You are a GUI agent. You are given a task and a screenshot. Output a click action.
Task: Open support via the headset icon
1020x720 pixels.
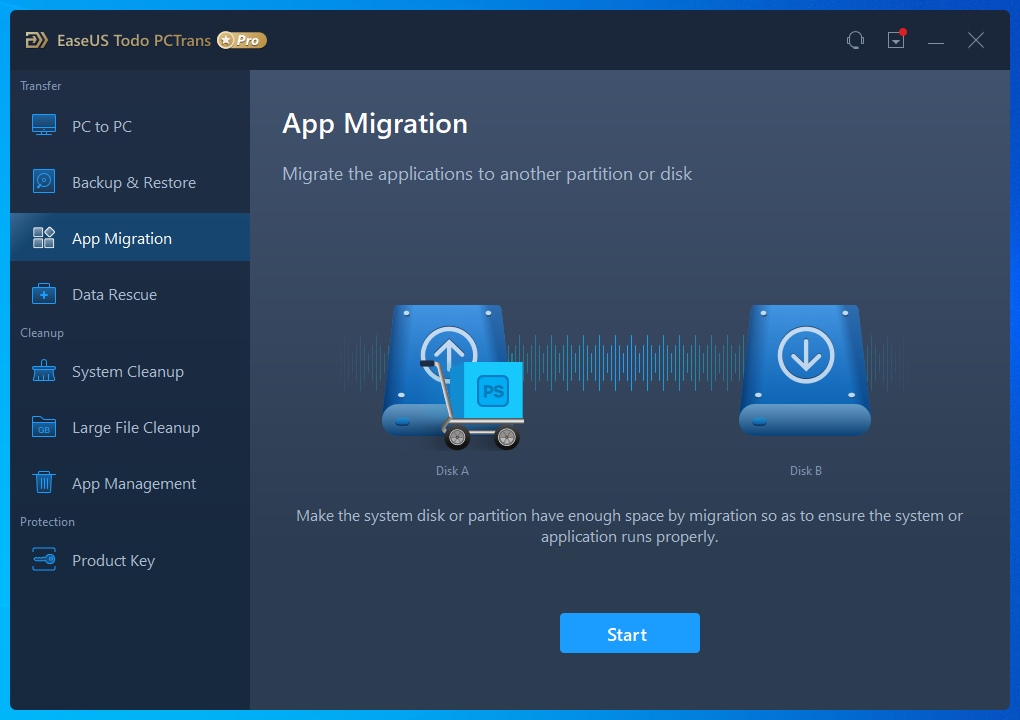[855, 40]
